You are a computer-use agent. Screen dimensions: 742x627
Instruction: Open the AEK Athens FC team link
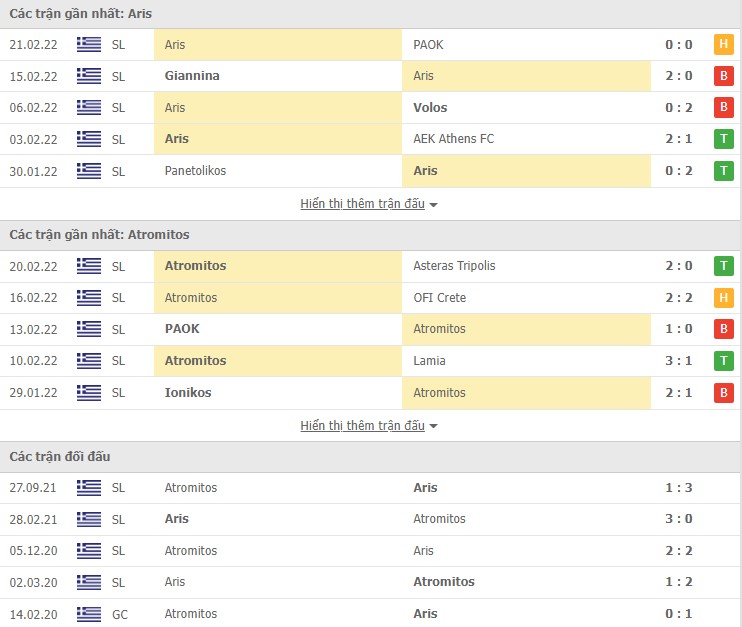point(453,139)
